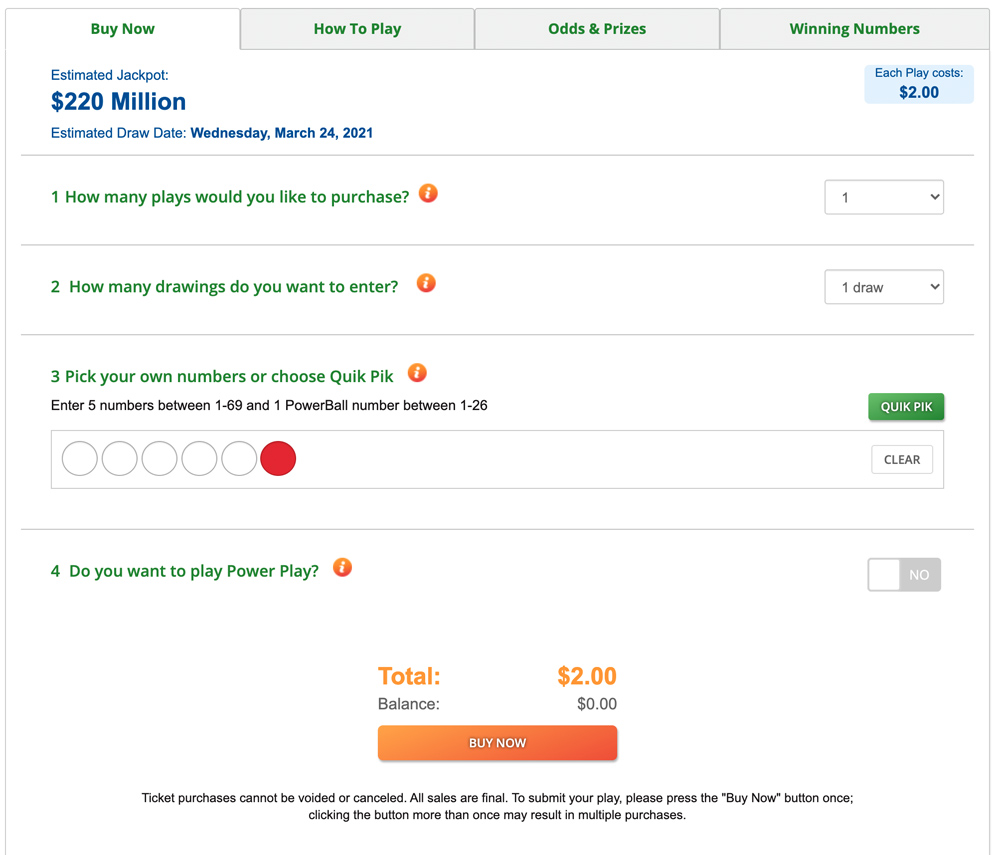Select the red PowerBall number circle

coord(278,458)
